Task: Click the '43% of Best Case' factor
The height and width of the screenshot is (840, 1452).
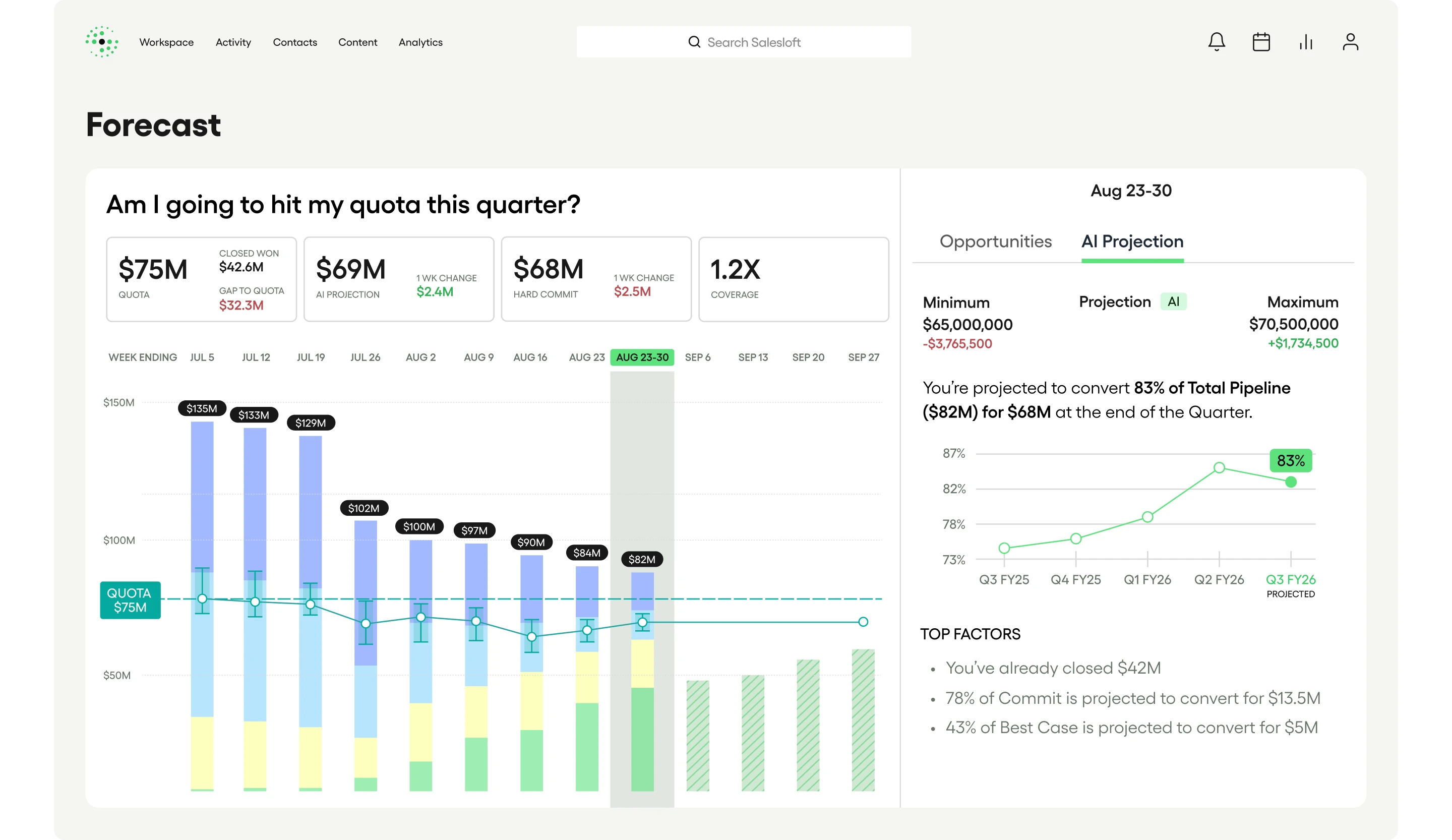Action: click(x=1132, y=727)
